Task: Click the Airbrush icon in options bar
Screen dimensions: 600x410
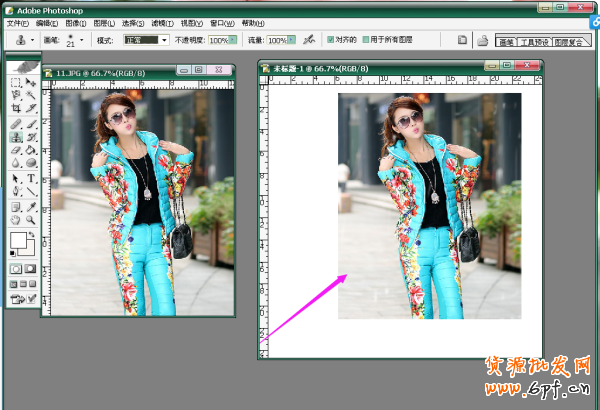Action: coord(309,40)
